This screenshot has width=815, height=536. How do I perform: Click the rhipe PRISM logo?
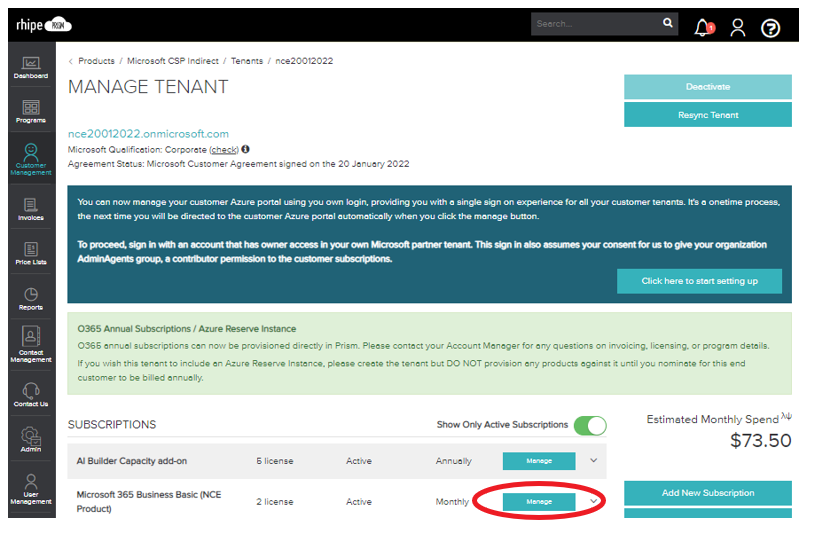pos(44,24)
